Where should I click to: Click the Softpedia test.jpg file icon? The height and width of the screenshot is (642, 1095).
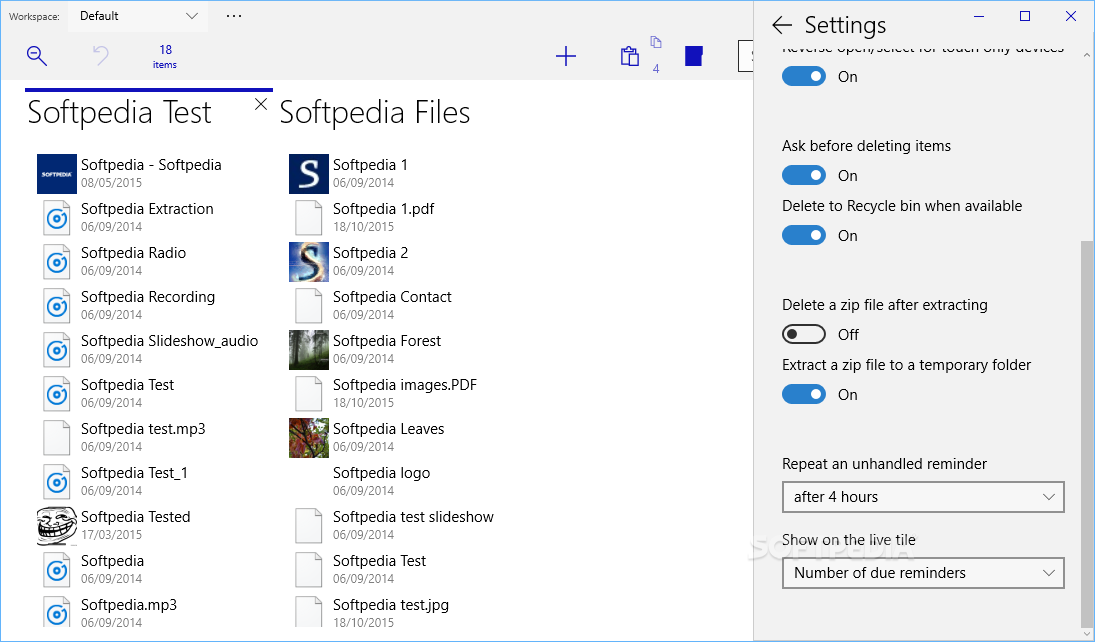click(x=309, y=611)
